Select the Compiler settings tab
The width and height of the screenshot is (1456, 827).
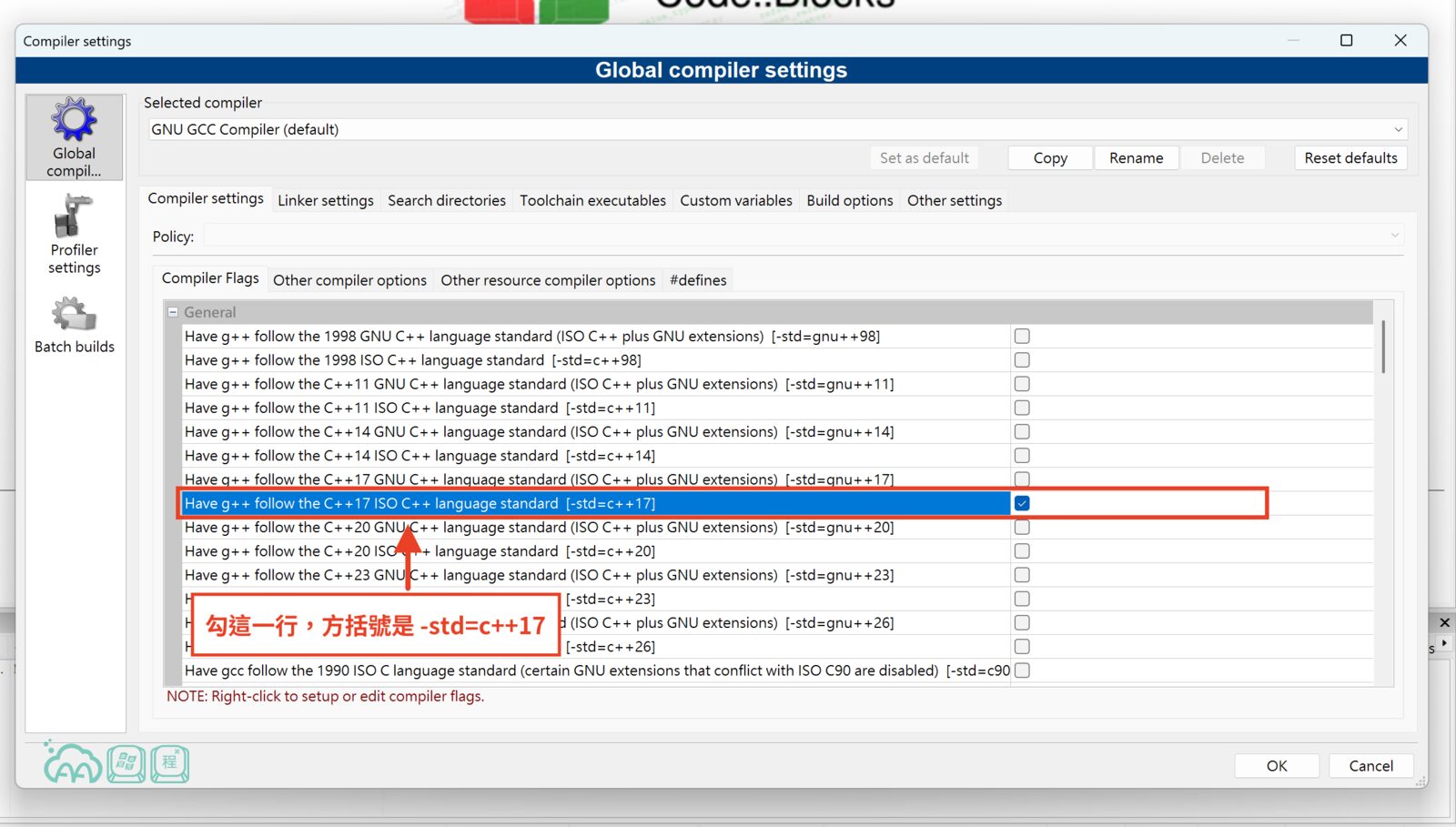click(206, 198)
